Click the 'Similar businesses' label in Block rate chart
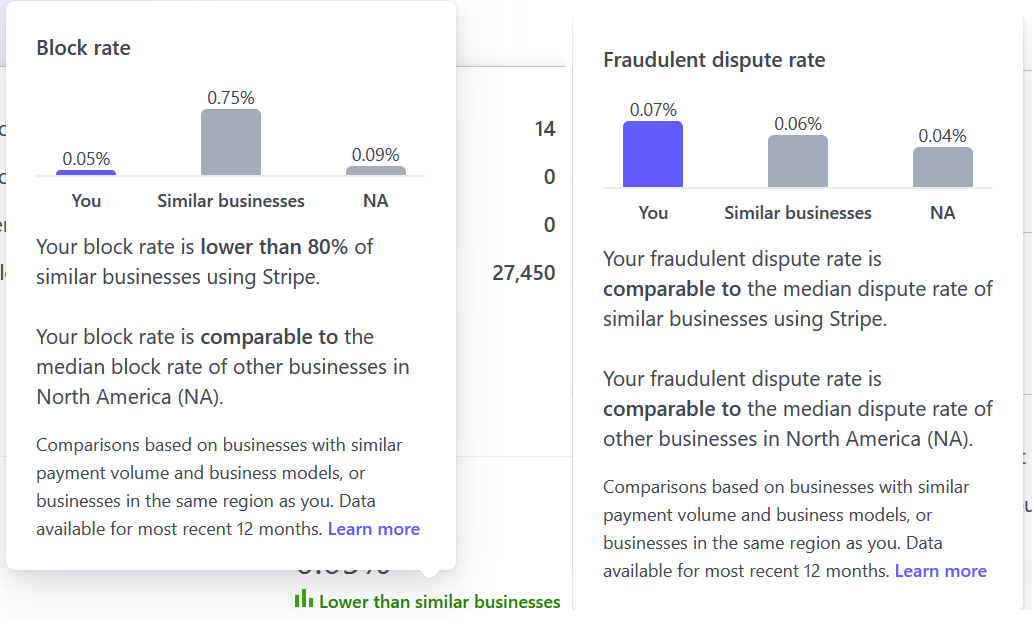This screenshot has width=1034, height=627. pos(230,200)
